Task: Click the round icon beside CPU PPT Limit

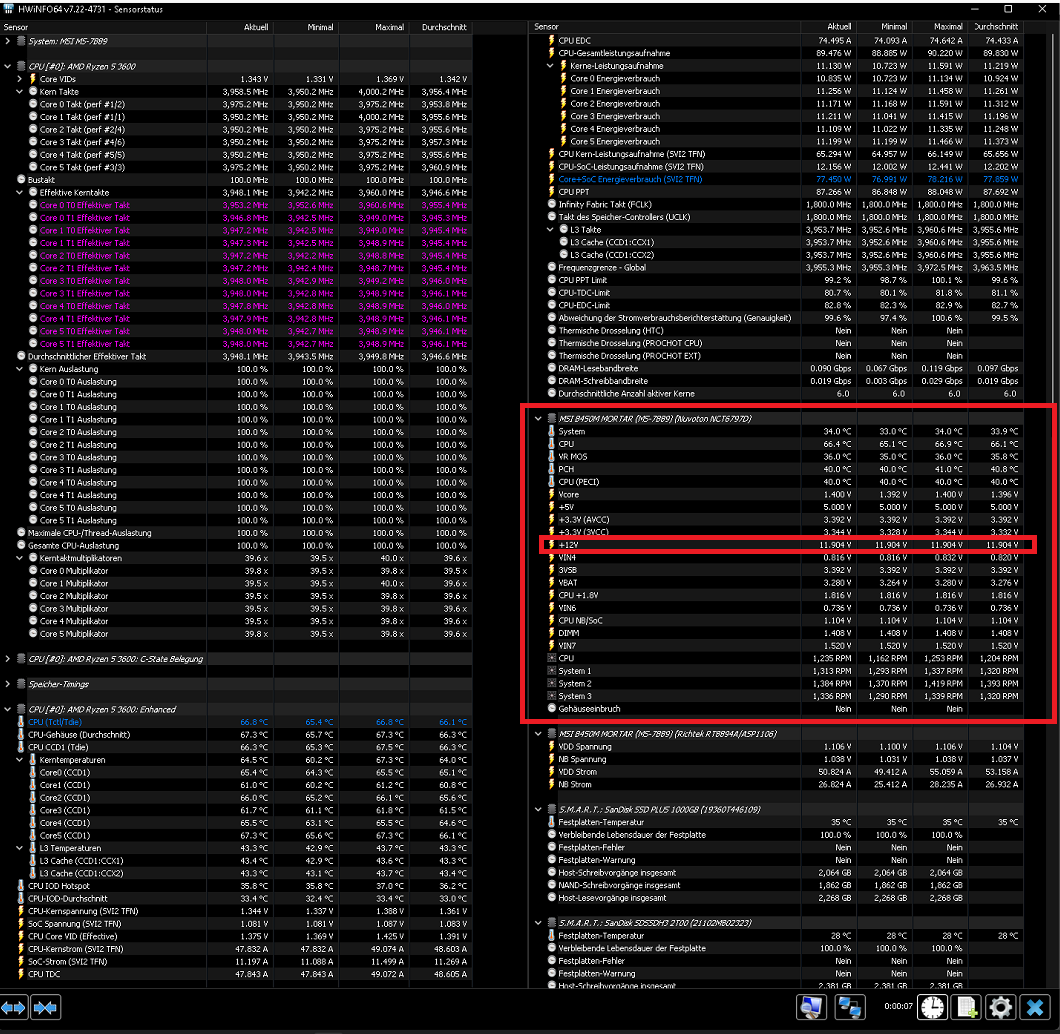Action: (552, 280)
